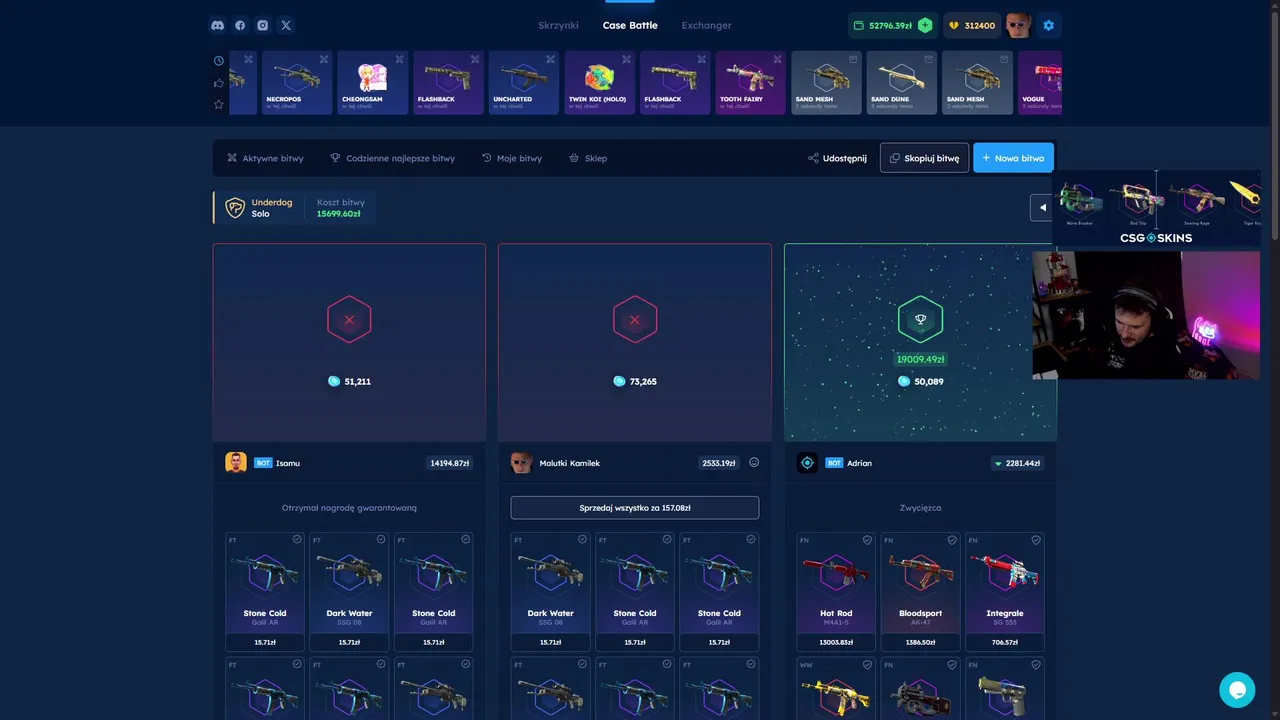
Task: Open the Sklep tab
Action: click(x=588, y=158)
